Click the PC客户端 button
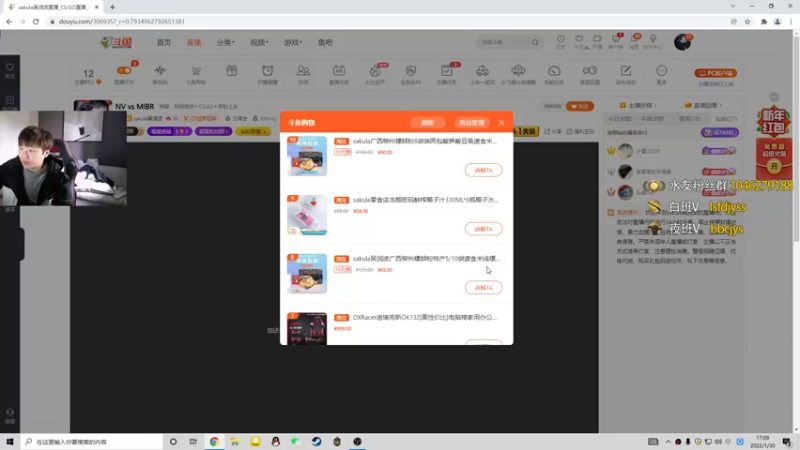Image resolution: width=800 pixels, height=450 pixels. (x=715, y=73)
